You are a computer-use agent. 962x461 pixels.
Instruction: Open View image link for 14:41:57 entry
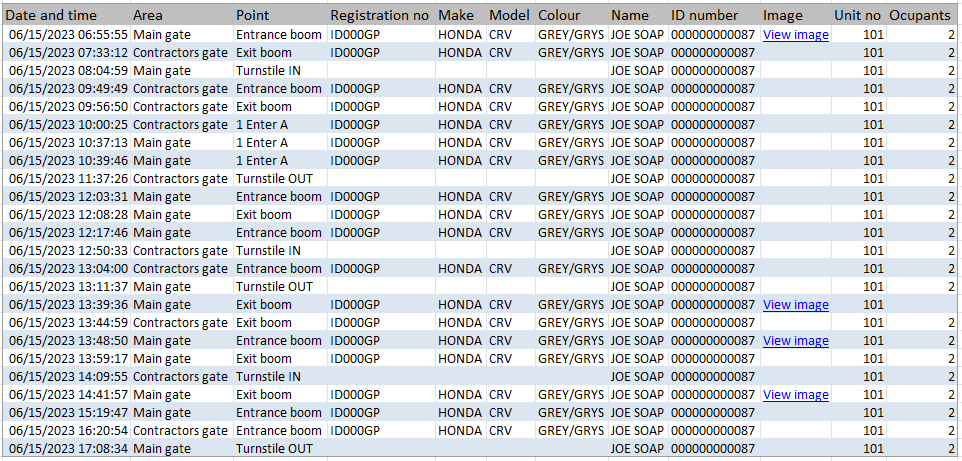tap(796, 395)
